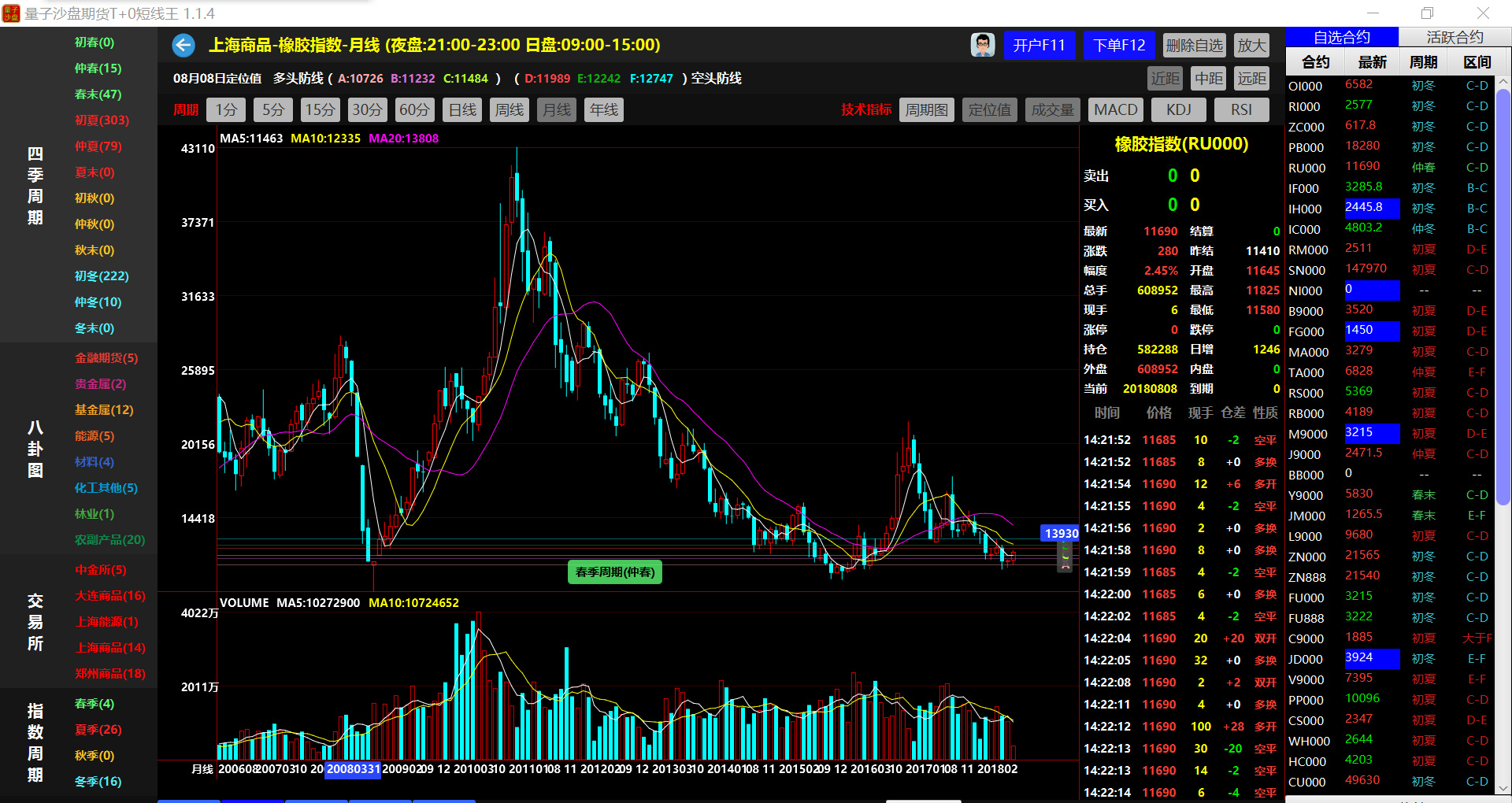Viewport: 1512px width, 803px height.
Task: Open the 活跃合约 tab
Action: 1455,37
